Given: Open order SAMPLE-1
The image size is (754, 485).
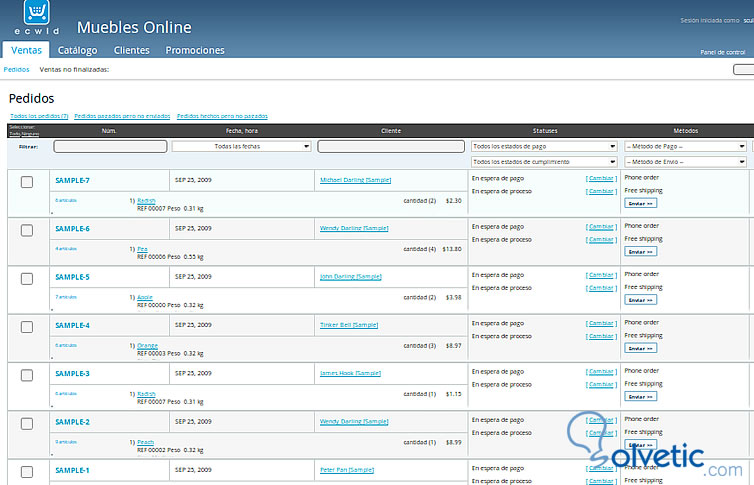Looking at the screenshot, I should 72,470.
